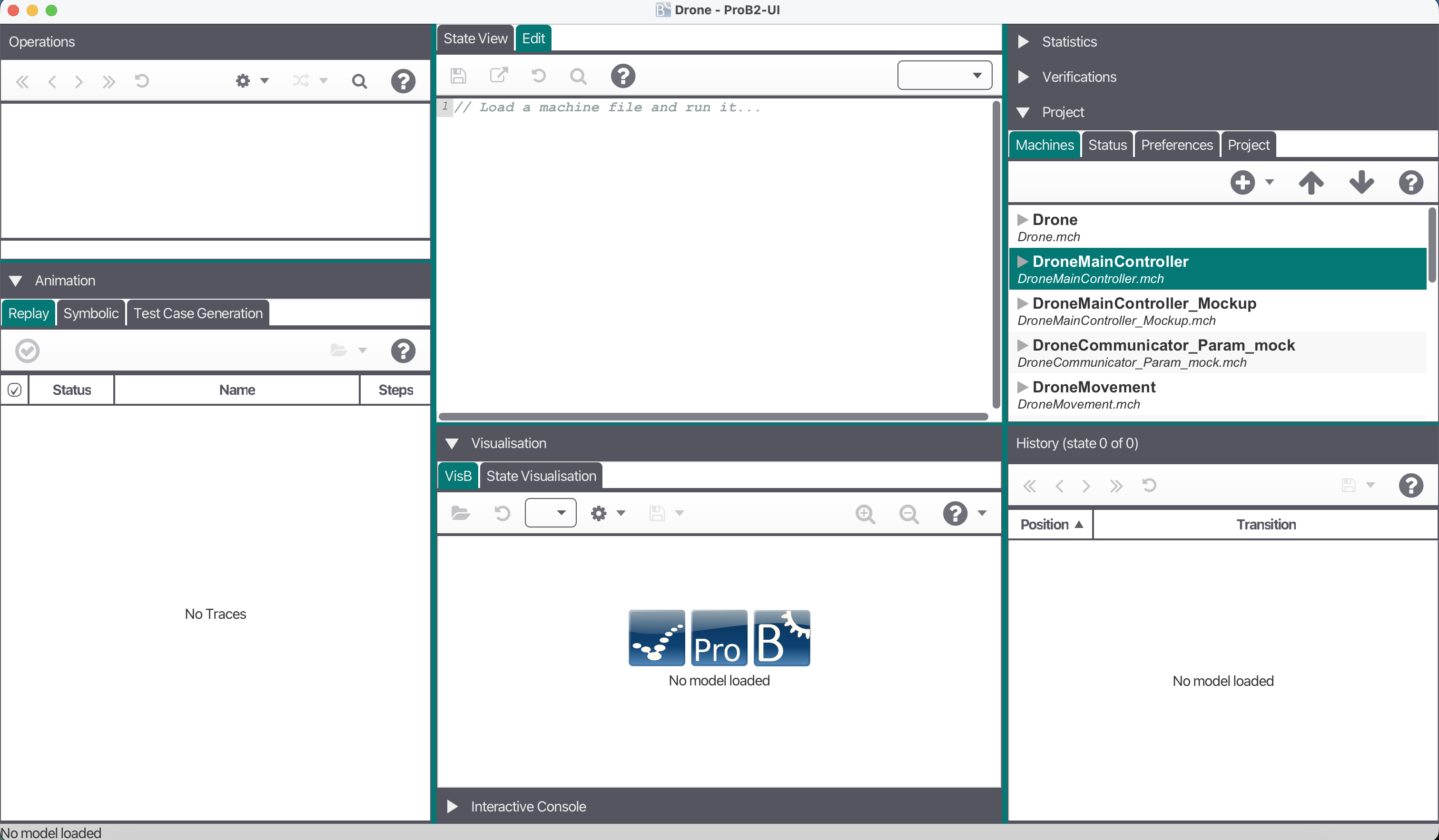Click the save icon in the editor toolbar
The height and width of the screenshot is (840, 1439).
(x=458, y=76)
